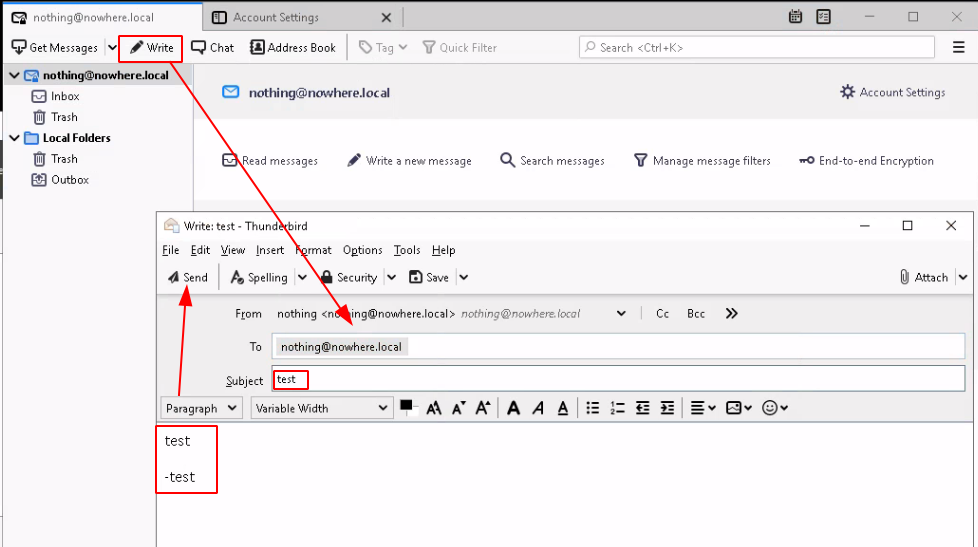Add a Cc field
This screenshot has width=978, height=547.
[662, 314]
